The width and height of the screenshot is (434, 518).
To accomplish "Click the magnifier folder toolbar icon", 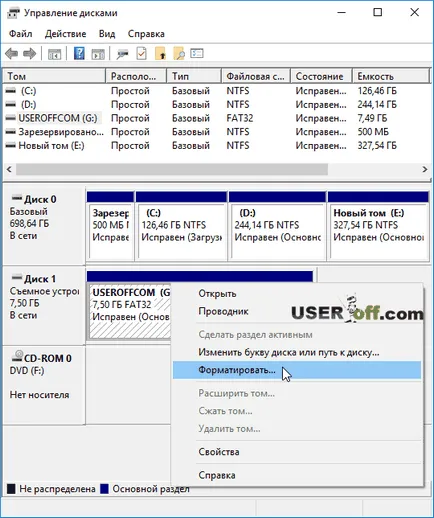I will pyautogui.click(x=179, y=53).
